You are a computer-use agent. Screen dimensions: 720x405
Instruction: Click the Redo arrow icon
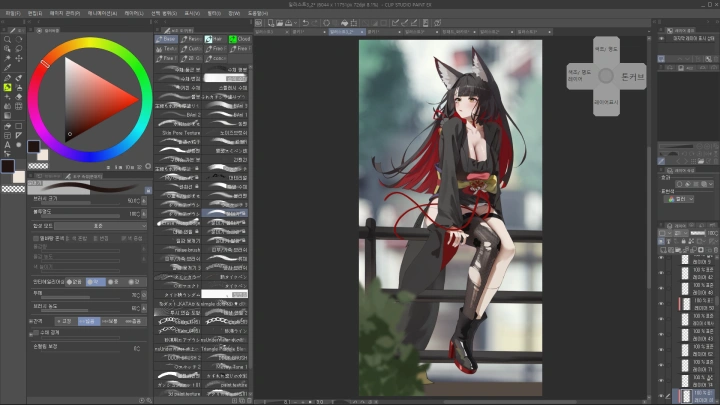pos(315,22)
